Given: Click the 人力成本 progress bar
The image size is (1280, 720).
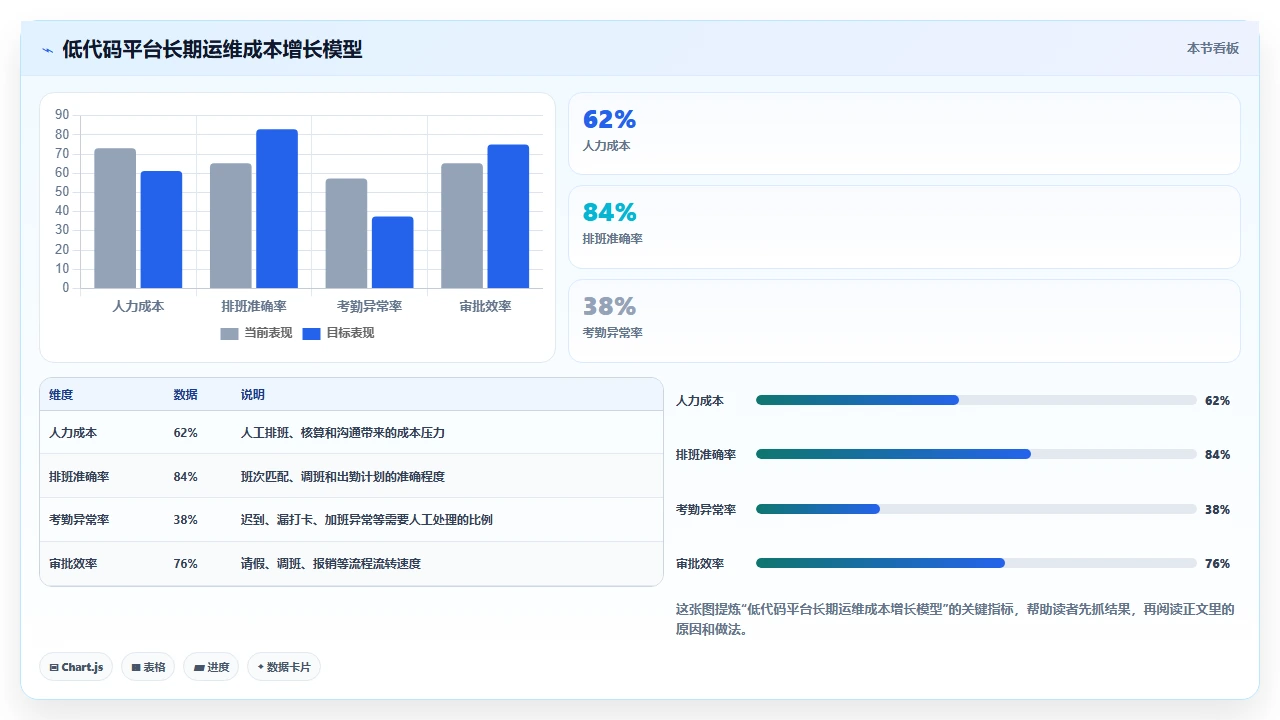Looking at the screenshot, I should tap(976, 400).
